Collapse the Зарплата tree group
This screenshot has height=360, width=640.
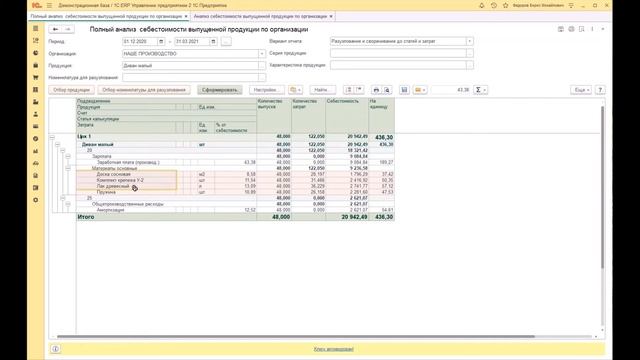click(68, 156)
